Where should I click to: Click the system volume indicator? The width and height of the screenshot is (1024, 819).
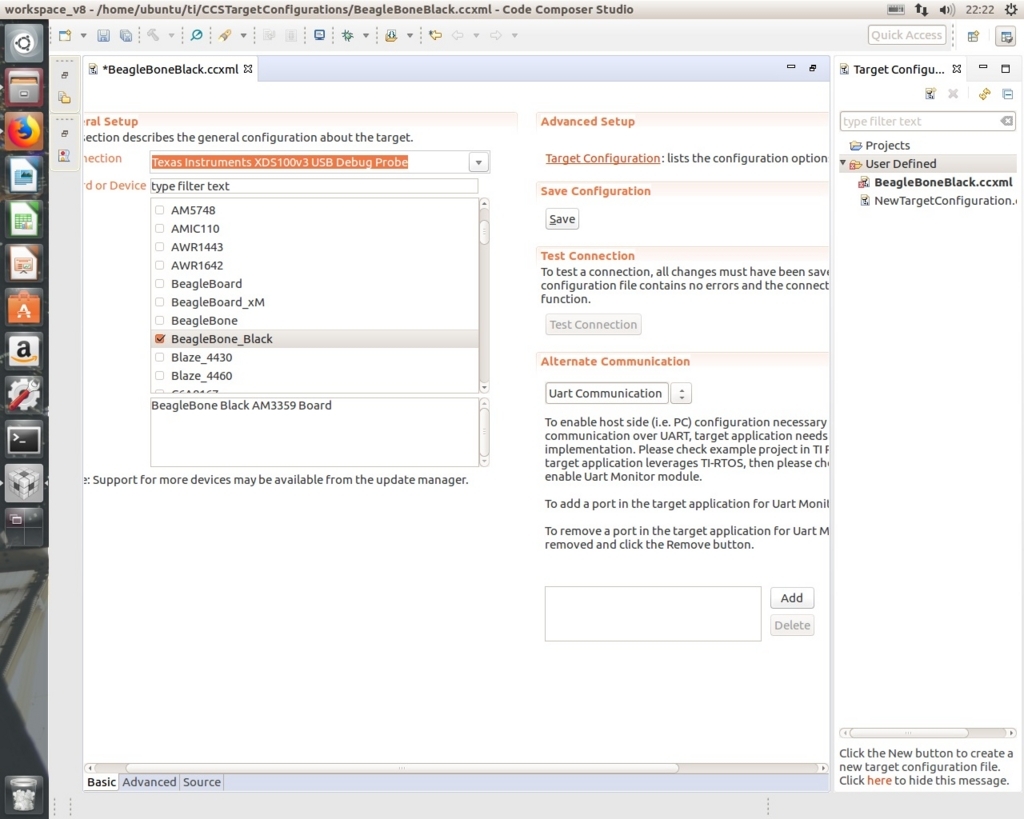(946, 10)
